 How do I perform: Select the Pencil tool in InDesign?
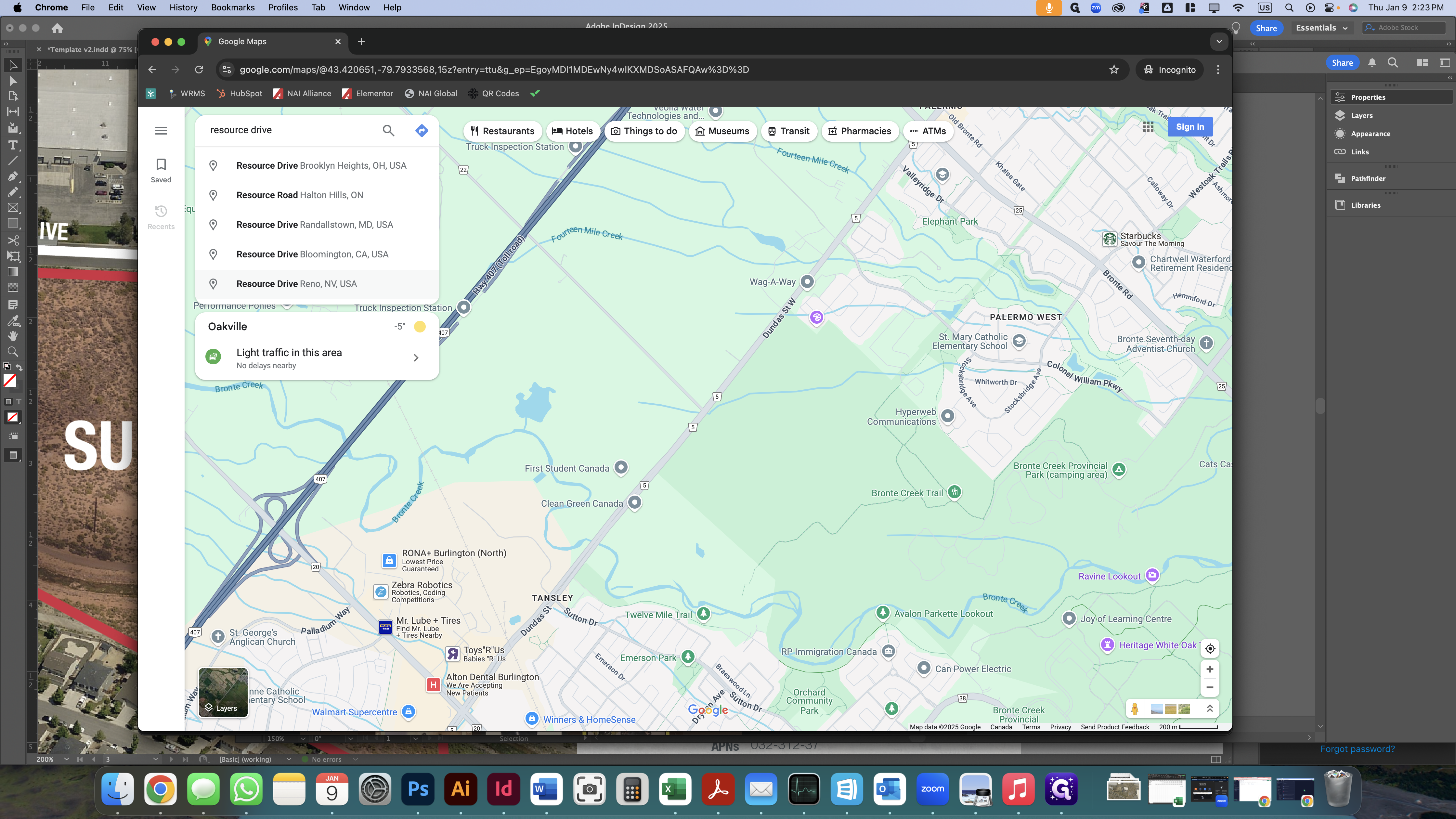(x=12, y=192)
